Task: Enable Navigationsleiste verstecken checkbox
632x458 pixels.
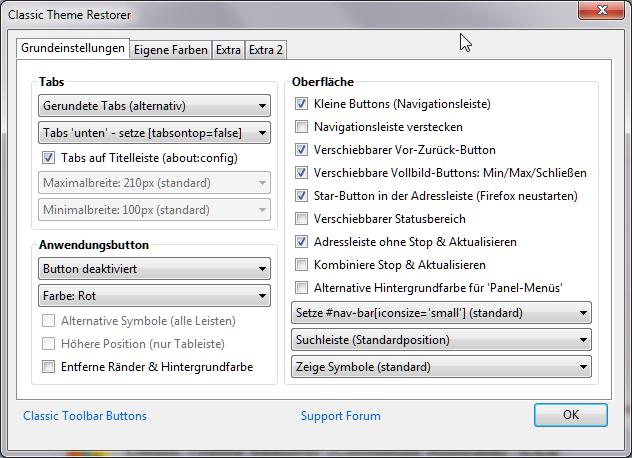Action: click(302, 127)
